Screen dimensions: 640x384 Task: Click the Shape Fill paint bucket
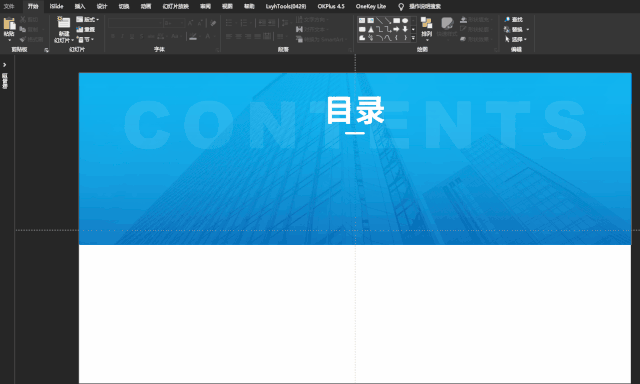[x=463, y=20]
